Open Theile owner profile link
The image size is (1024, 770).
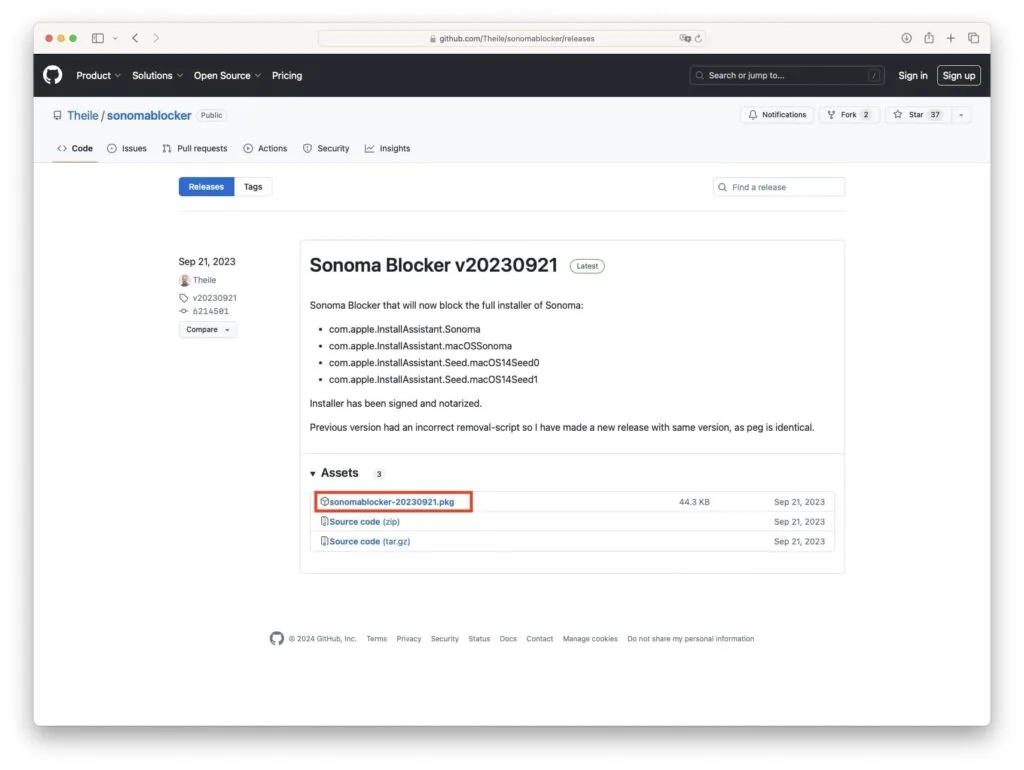click(x=82, y=116)
